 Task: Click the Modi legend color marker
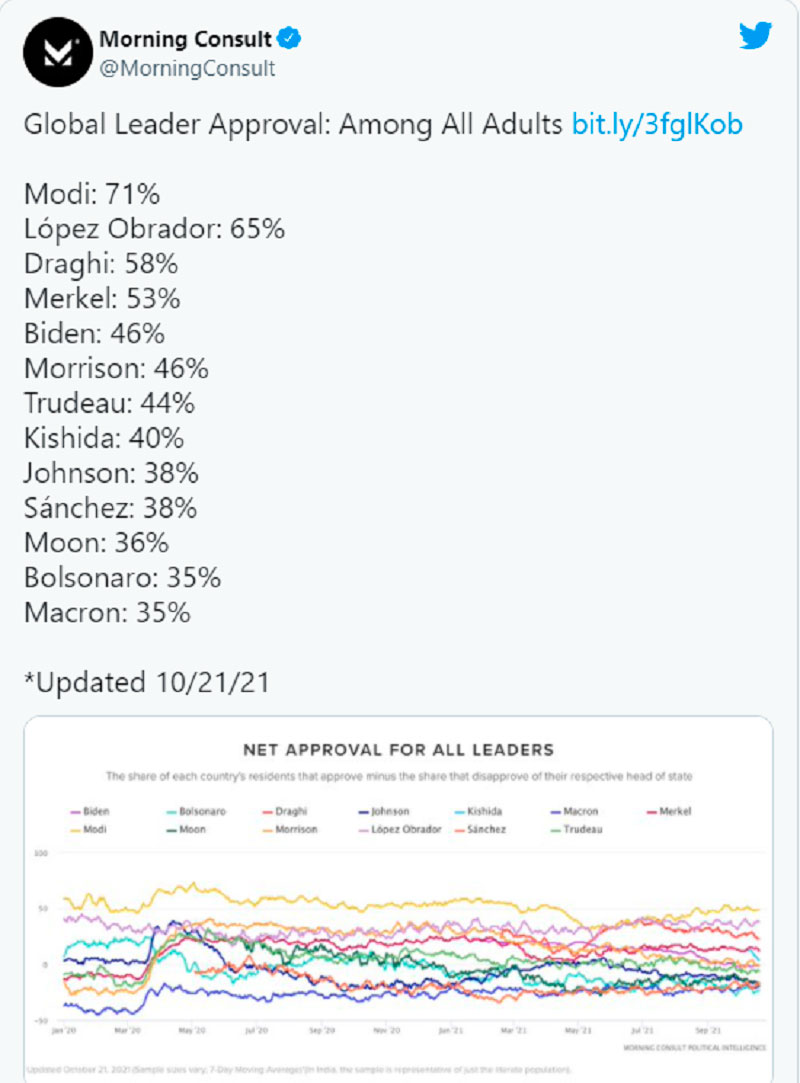tap(74, 829)
